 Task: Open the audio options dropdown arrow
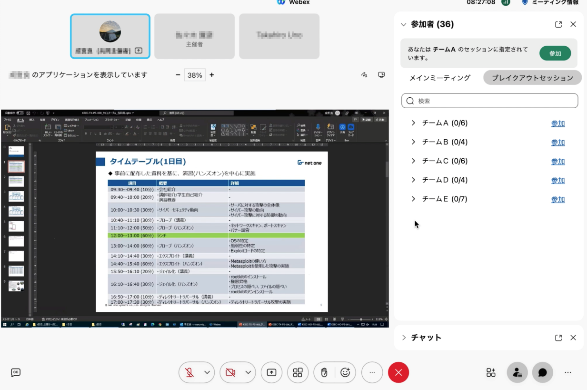coord(207,372)
